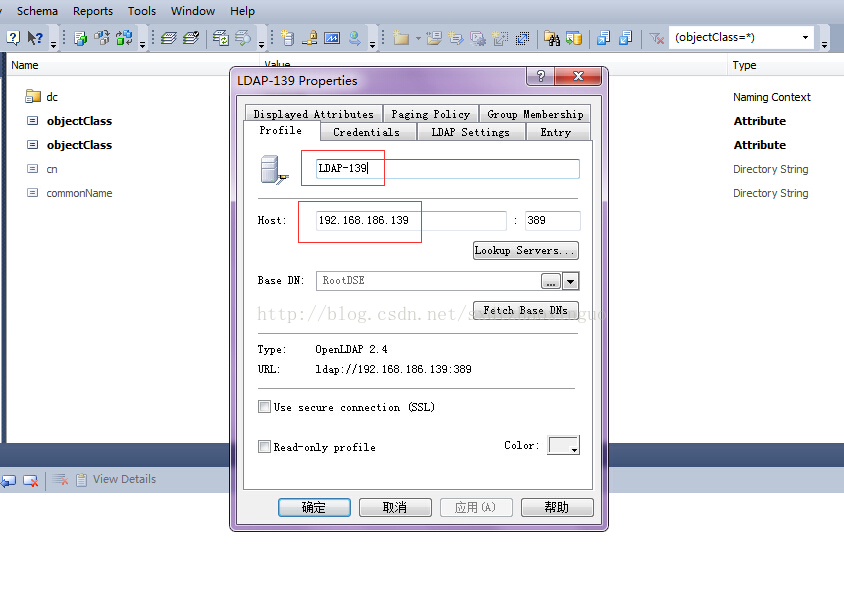Viewport: 844px width, 607px height.
Task: Click the open folder with list icon
Action: coord(434,38)
